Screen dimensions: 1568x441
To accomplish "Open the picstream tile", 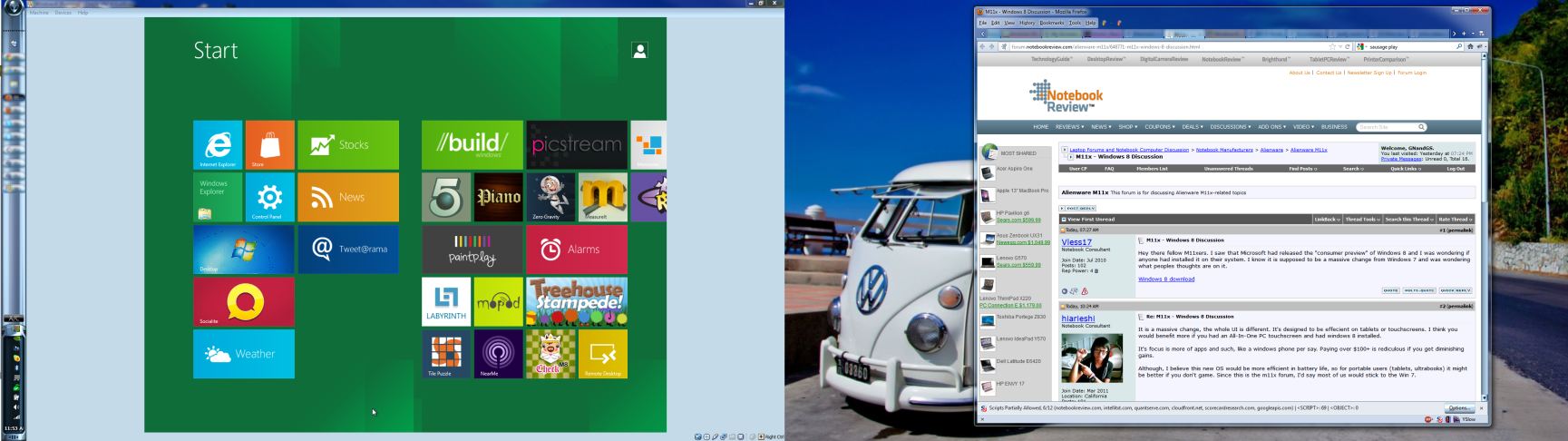I will point(577,145).
